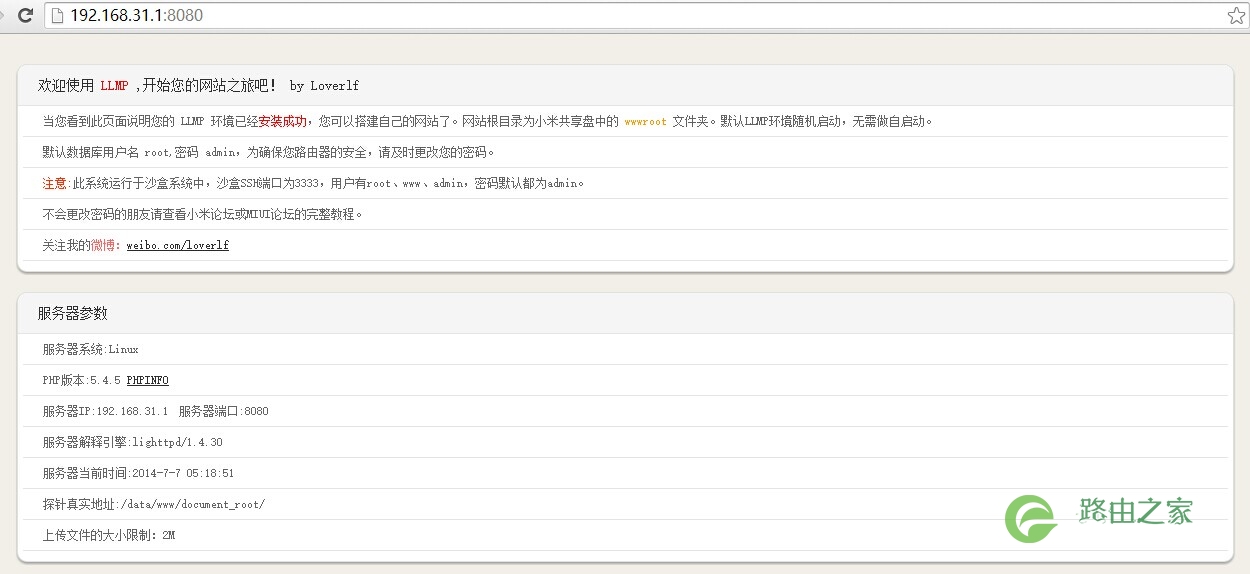The height and width of the screenshot is (574, 1250).
Task: Select the PHP version value 5.4.5
Action: [105, 381]
